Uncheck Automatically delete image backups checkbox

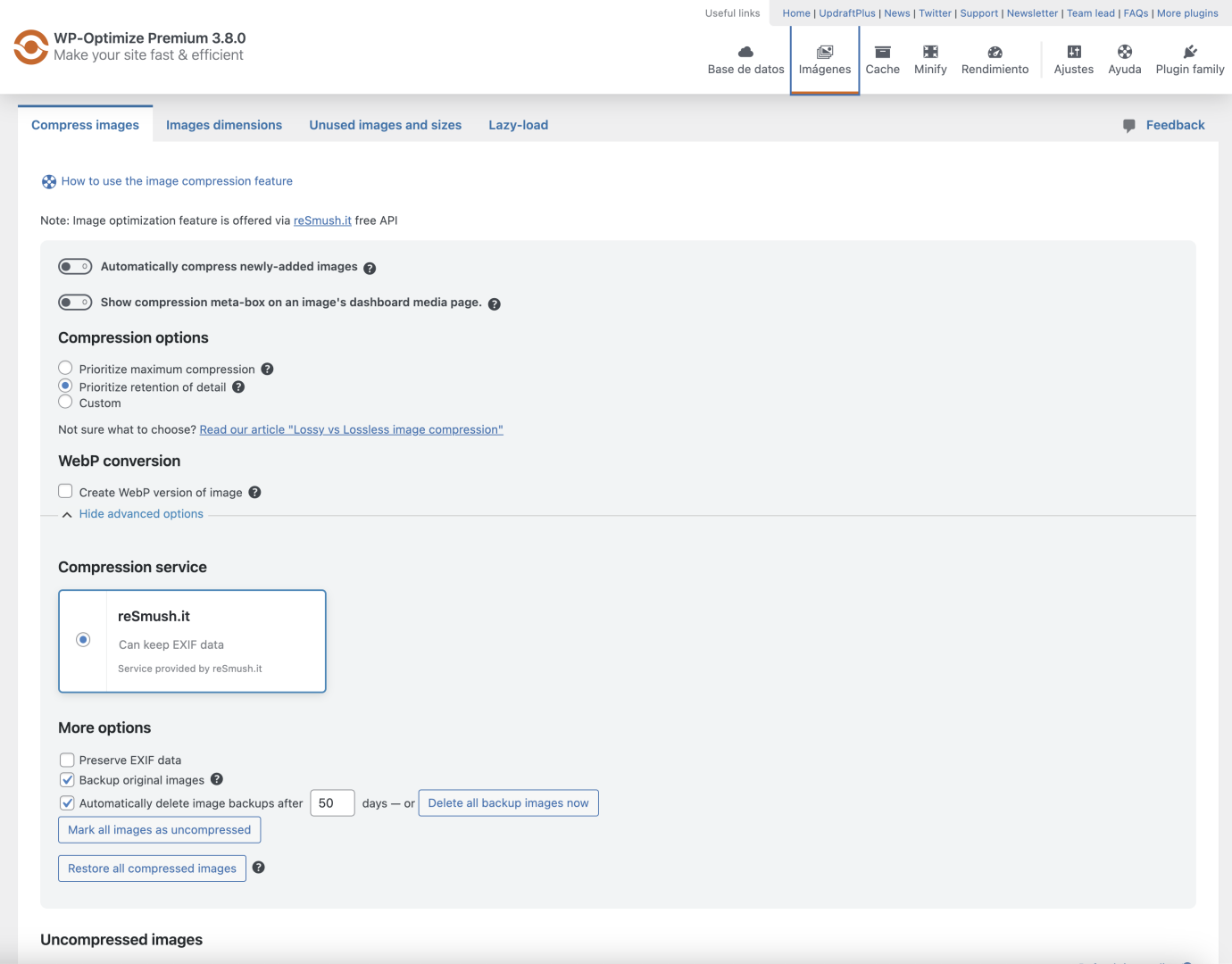67,802
